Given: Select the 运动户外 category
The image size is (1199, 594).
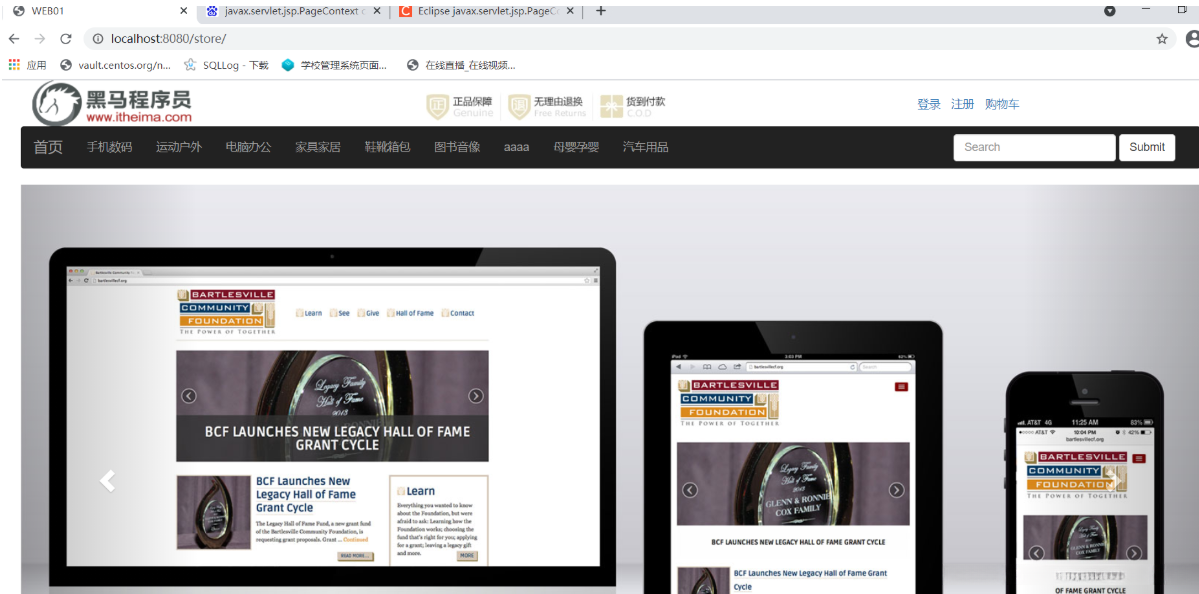Looking at the screenshot, I should click(179, 147).
